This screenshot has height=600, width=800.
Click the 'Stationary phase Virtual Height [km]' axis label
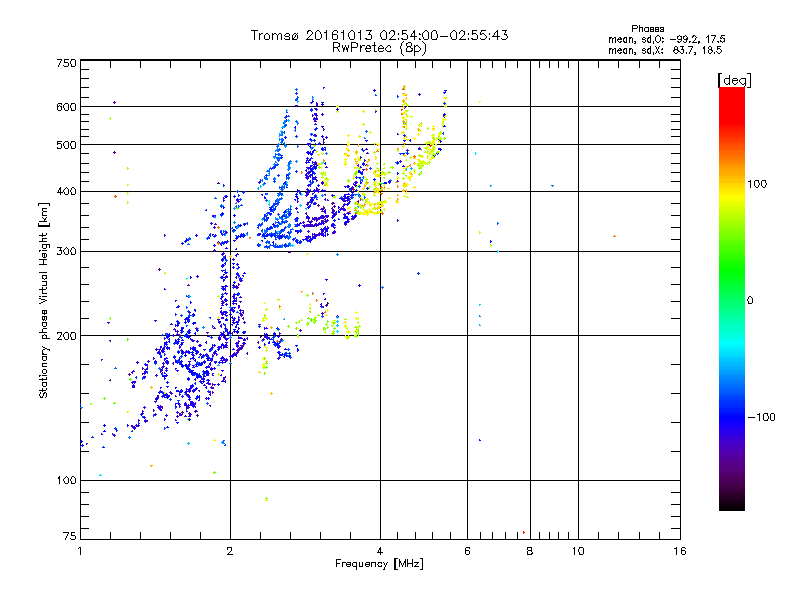(43, 301)
